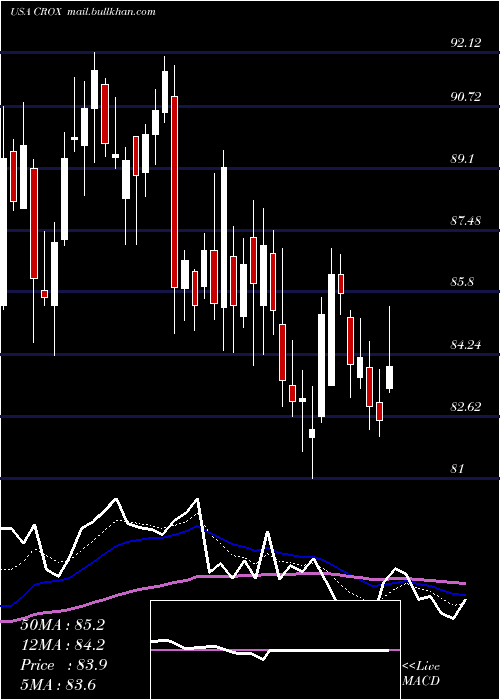Click the Price : 83.9 readout
The width and height of the screenshot is (500, 700).
point(63,665)
